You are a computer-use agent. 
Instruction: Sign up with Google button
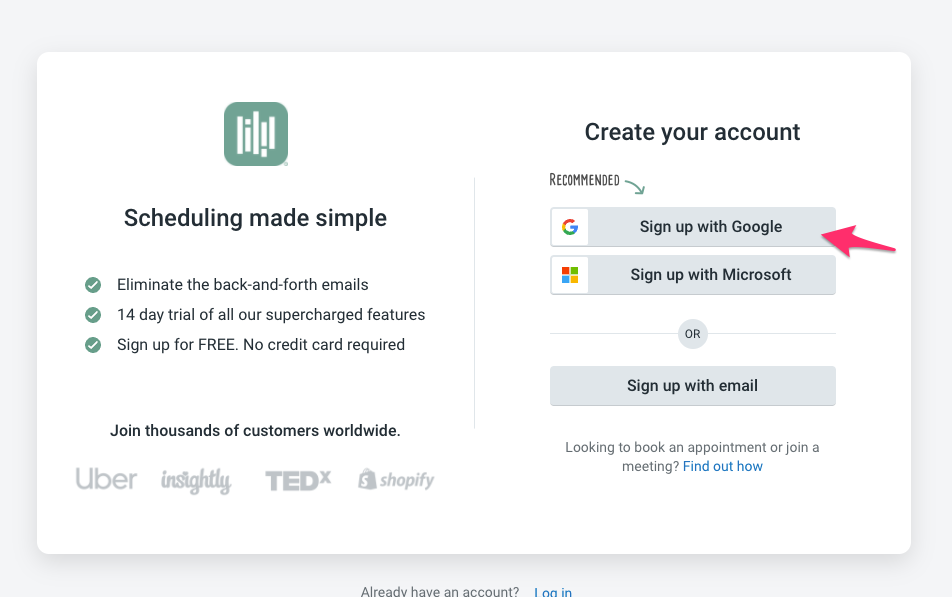(x=693, y=227)
